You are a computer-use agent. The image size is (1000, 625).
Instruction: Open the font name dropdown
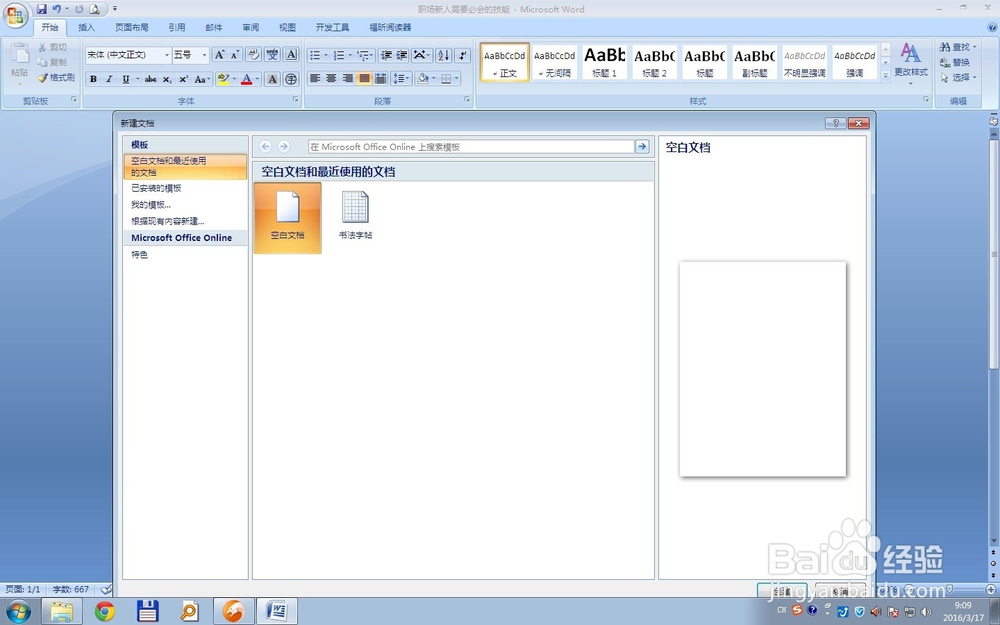pyautogui.click(x=167, y=55)
